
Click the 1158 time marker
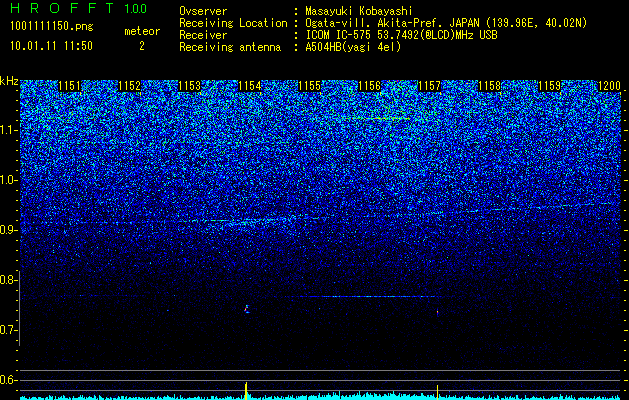pos(490,86)
